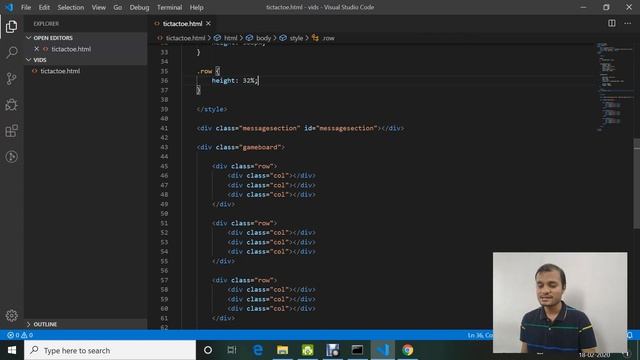
Task: Open the Terminal menu
Action: click(x=169, y=7)
